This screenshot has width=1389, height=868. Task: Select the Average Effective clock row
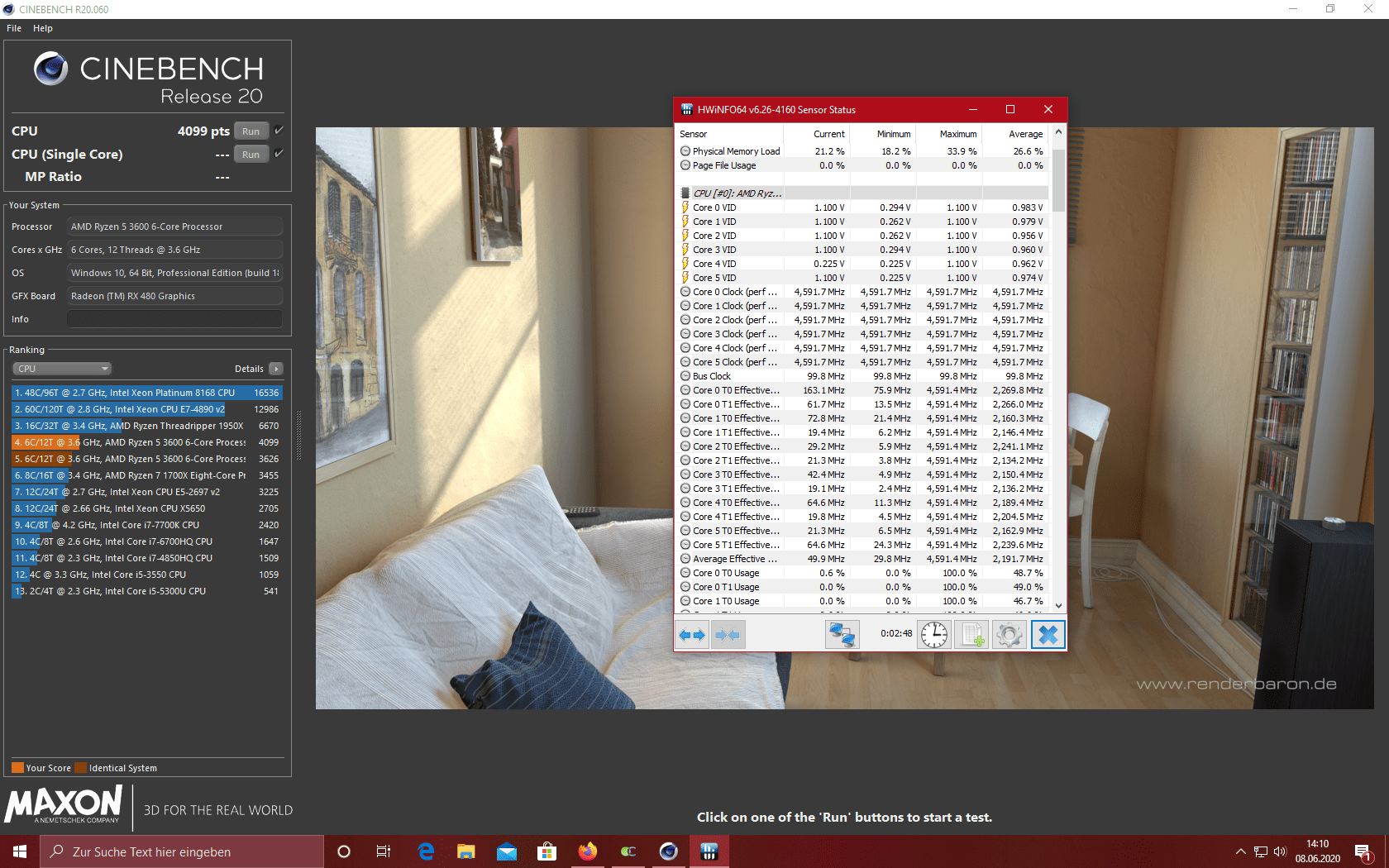pyautogui.click(x=863, y=559)
